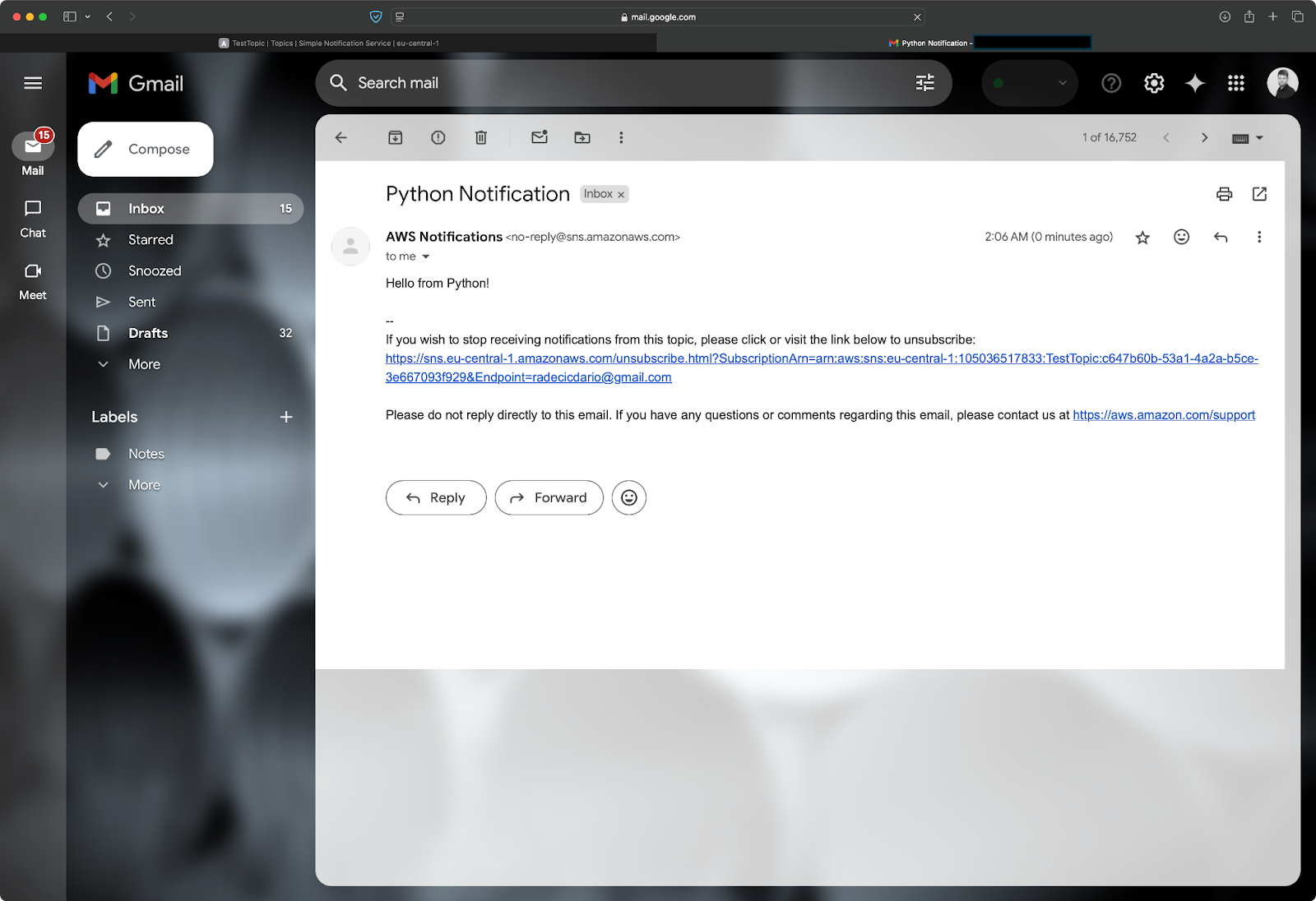This screenshot has width=1316, height=901.
Task: Go to the older email arrow
Action: (1205, 137)
